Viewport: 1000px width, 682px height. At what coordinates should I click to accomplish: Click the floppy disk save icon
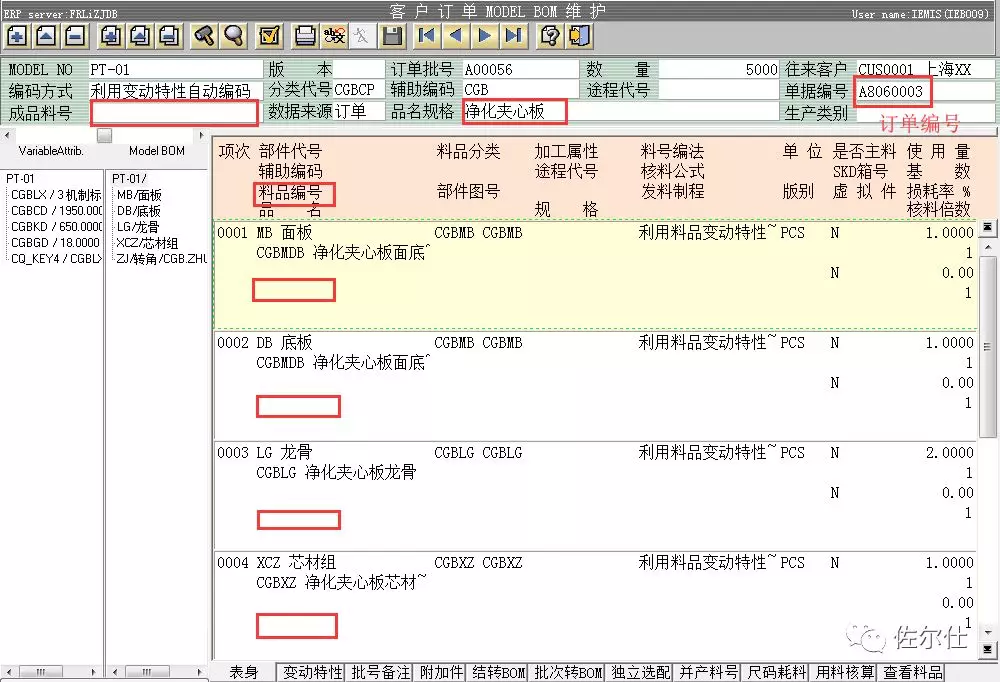pyautogui.click(x=392, y=36)
